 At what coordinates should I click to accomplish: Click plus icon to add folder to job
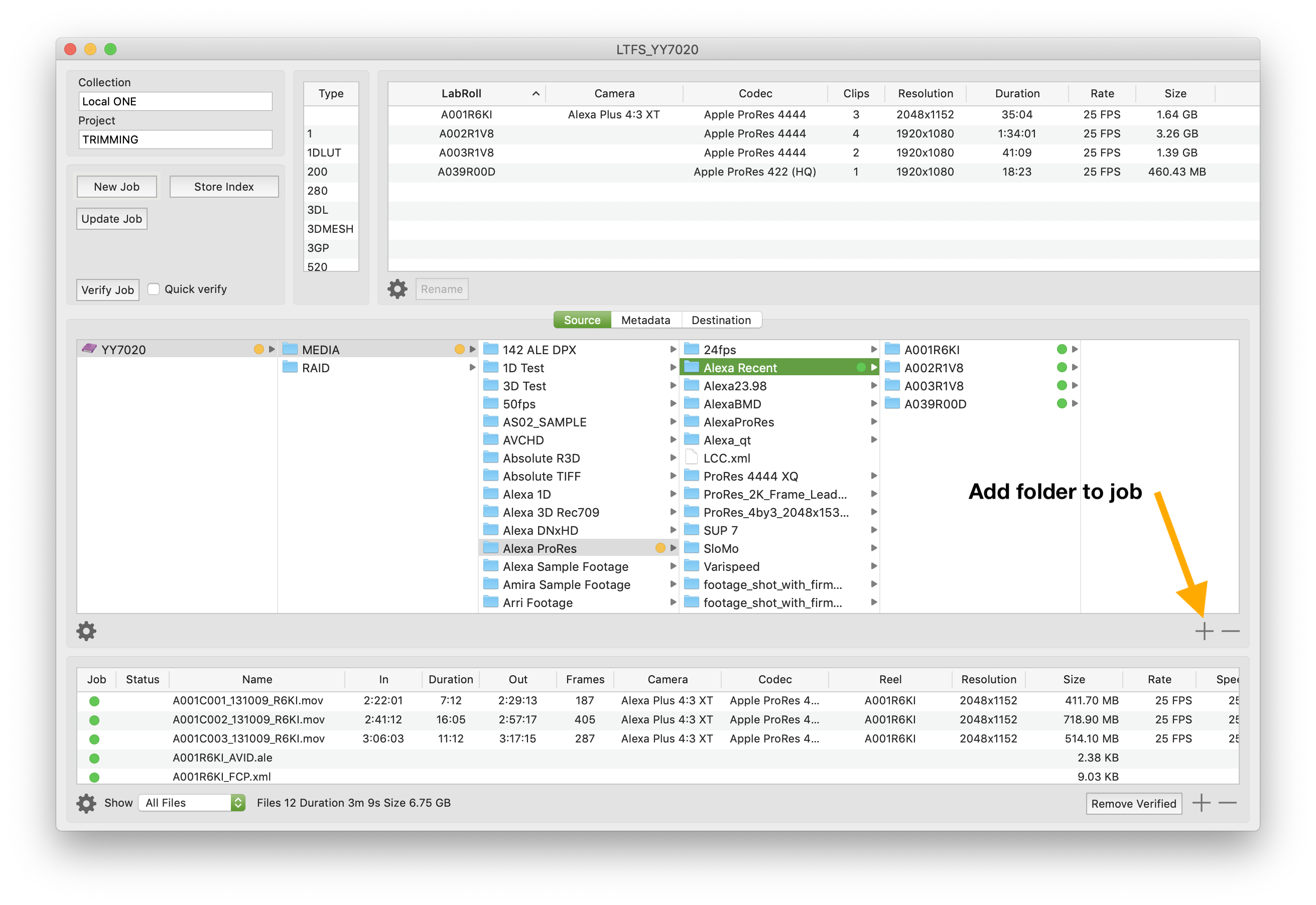(x=1204, y=631)
